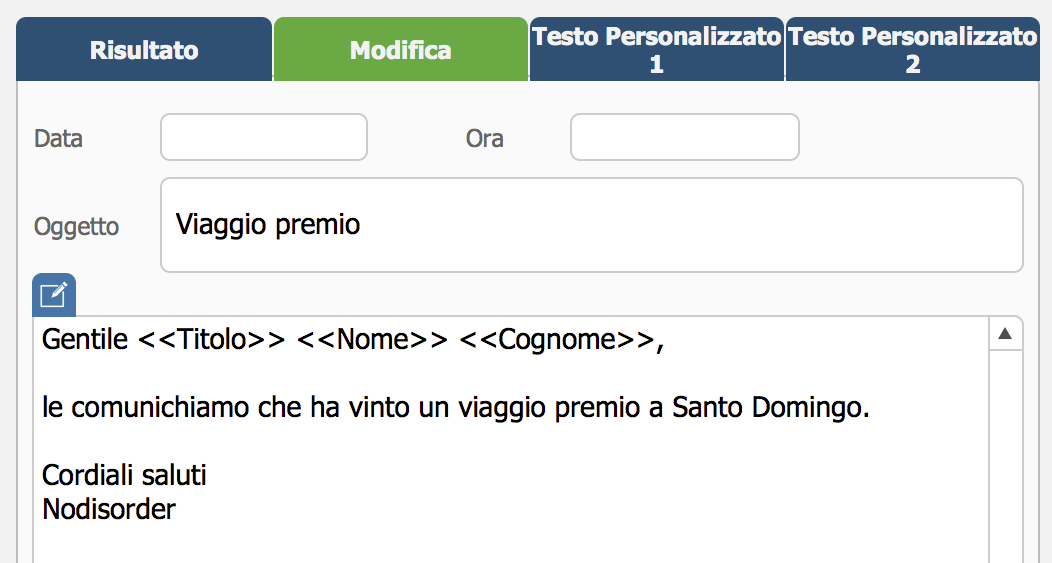
Task: Place cursor on the <<Cognome>> placeholder
Action: (x=558, y=340)
